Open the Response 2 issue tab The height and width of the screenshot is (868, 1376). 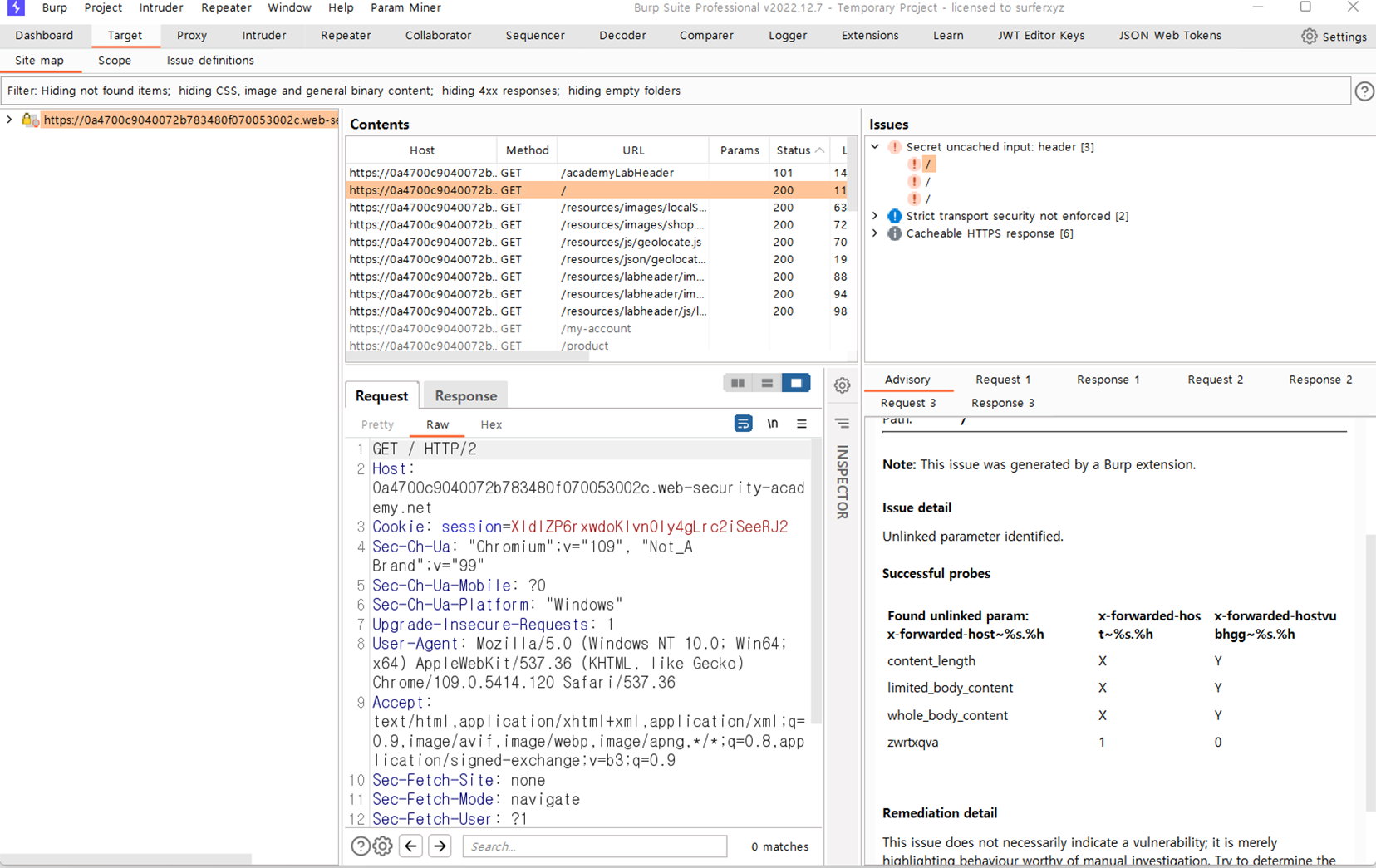tap(1320, 380)
